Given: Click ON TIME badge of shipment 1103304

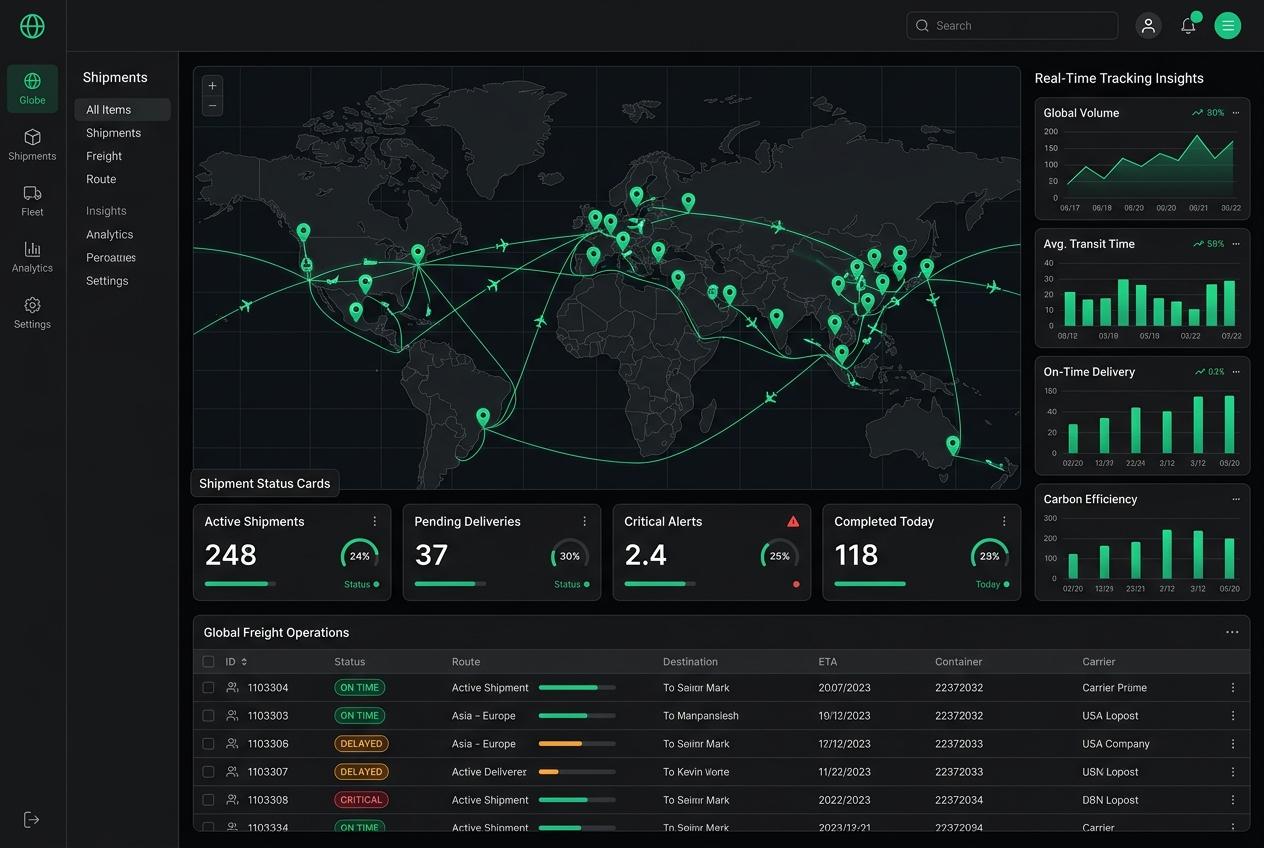Looking at the screenshot, I should 359,688.
